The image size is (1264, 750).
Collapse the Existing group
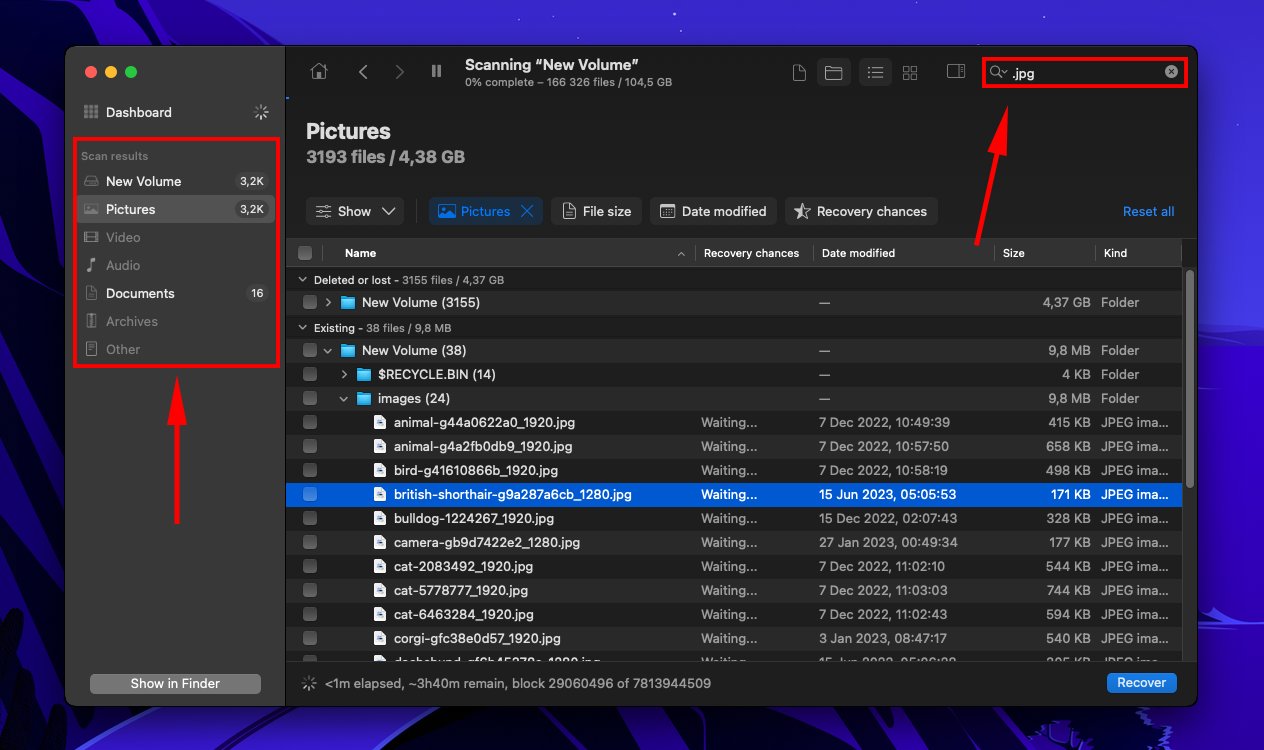point(303,328)
